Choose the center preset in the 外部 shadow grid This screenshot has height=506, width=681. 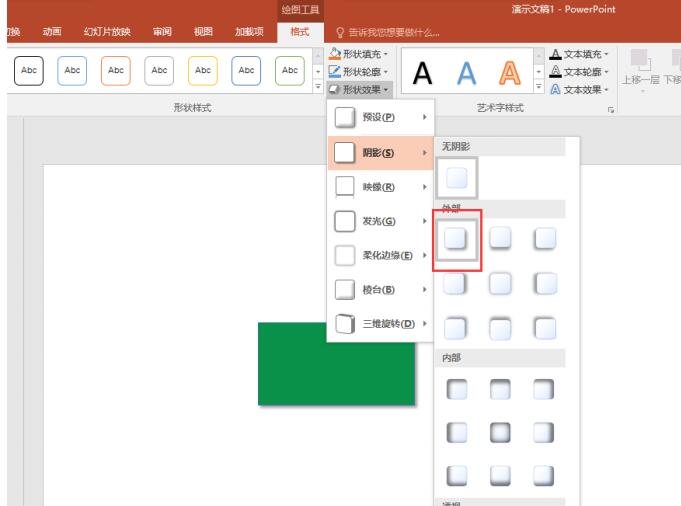click(x=501, y=283)
